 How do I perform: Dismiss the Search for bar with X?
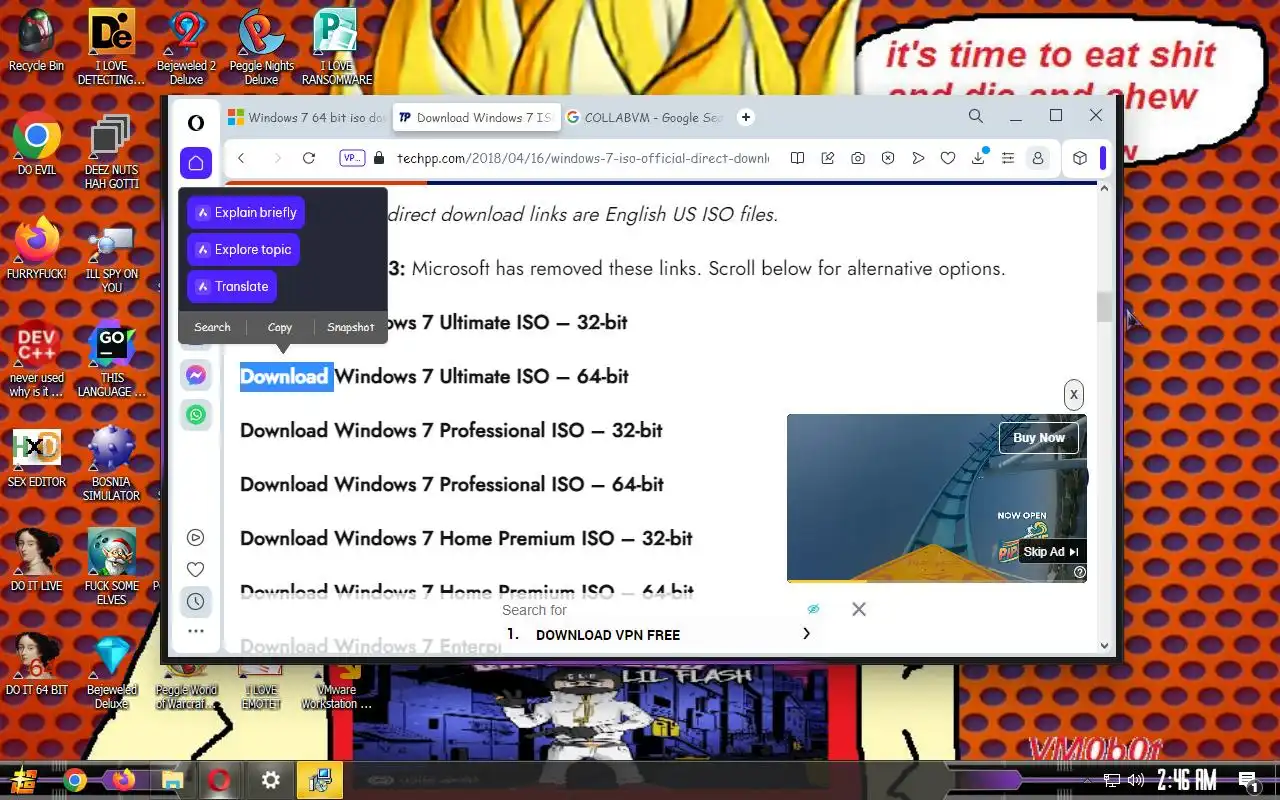click(x=859, y=609)
